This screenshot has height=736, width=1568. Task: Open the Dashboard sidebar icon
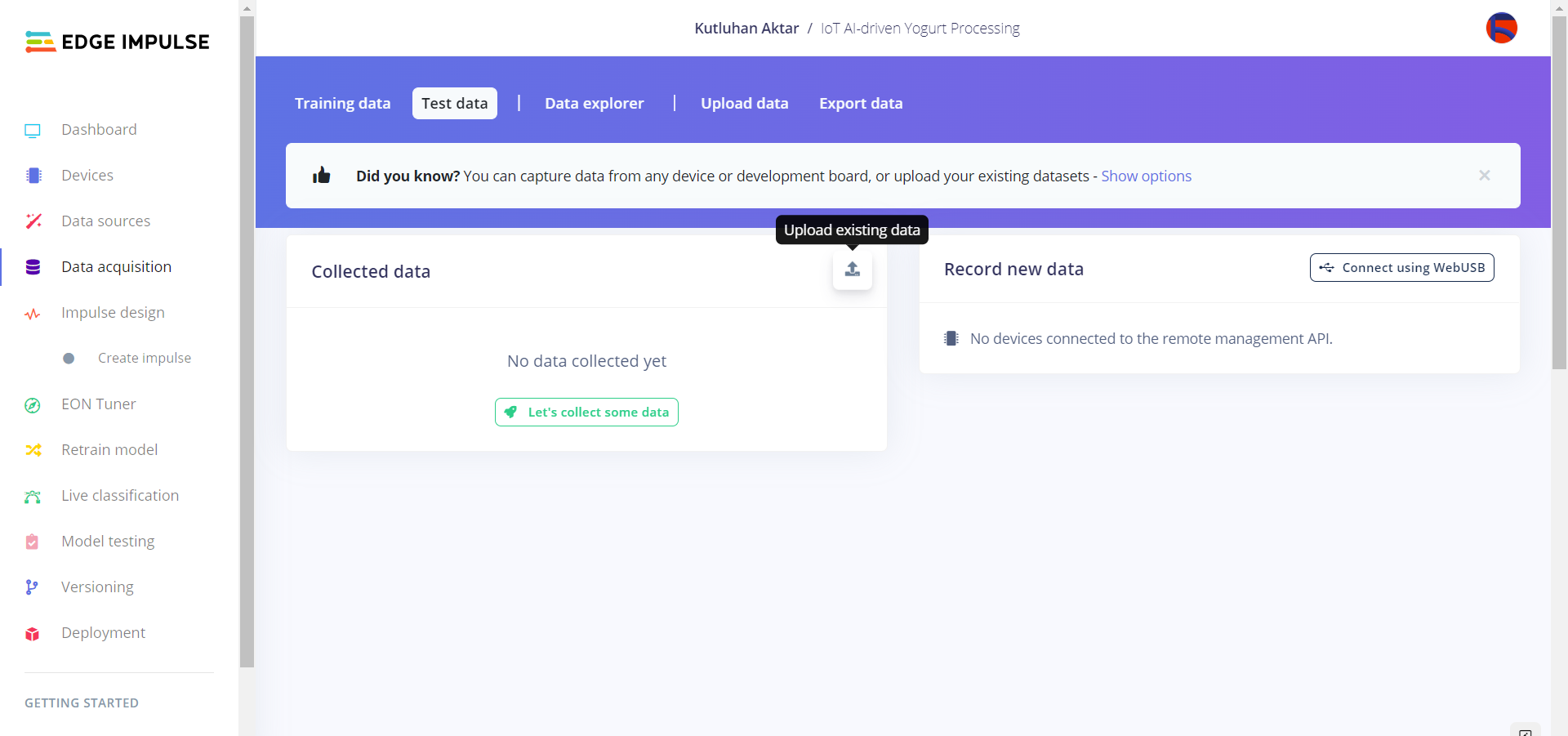click(33, 131)
